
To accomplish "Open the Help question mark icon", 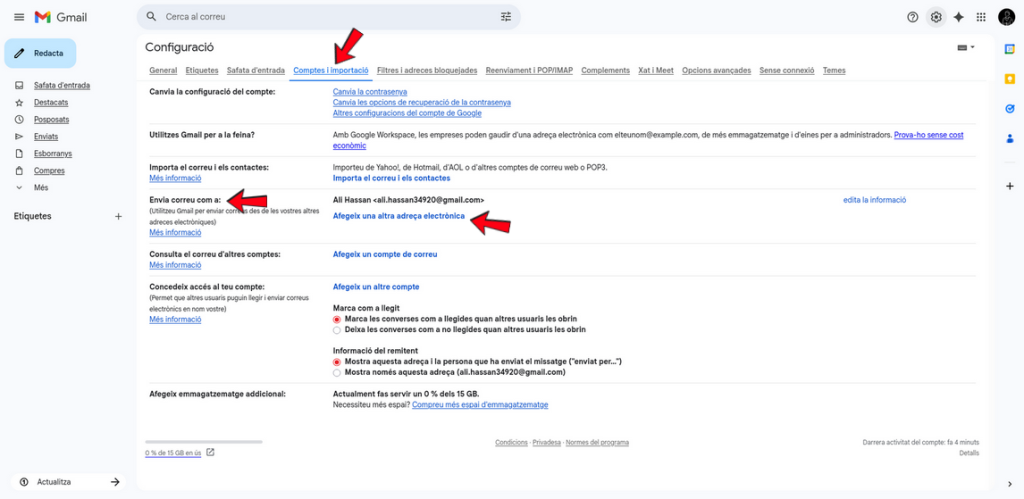I will click(912, 17).
